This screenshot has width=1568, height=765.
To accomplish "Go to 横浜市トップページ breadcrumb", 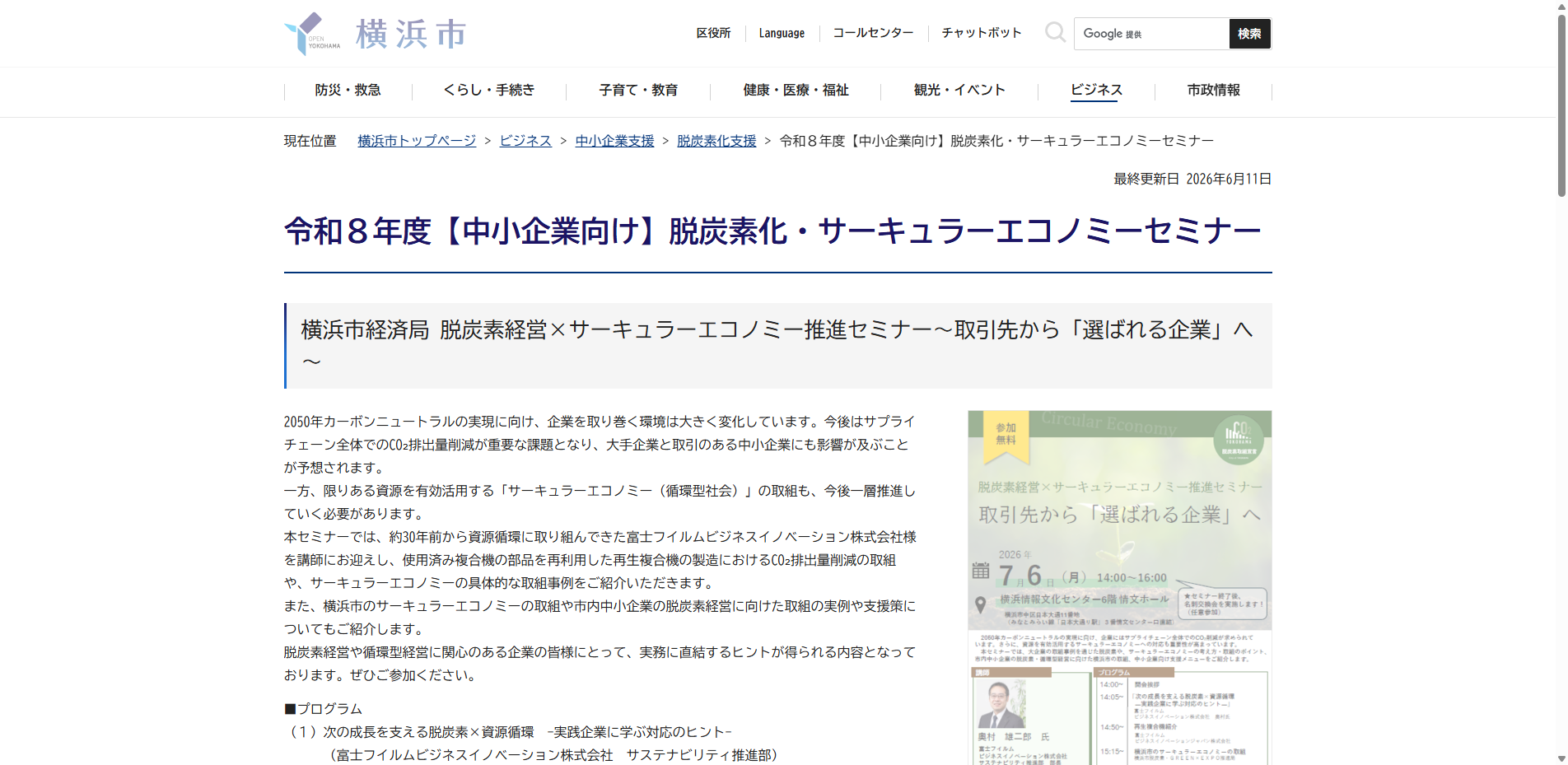I will [417, 141].
